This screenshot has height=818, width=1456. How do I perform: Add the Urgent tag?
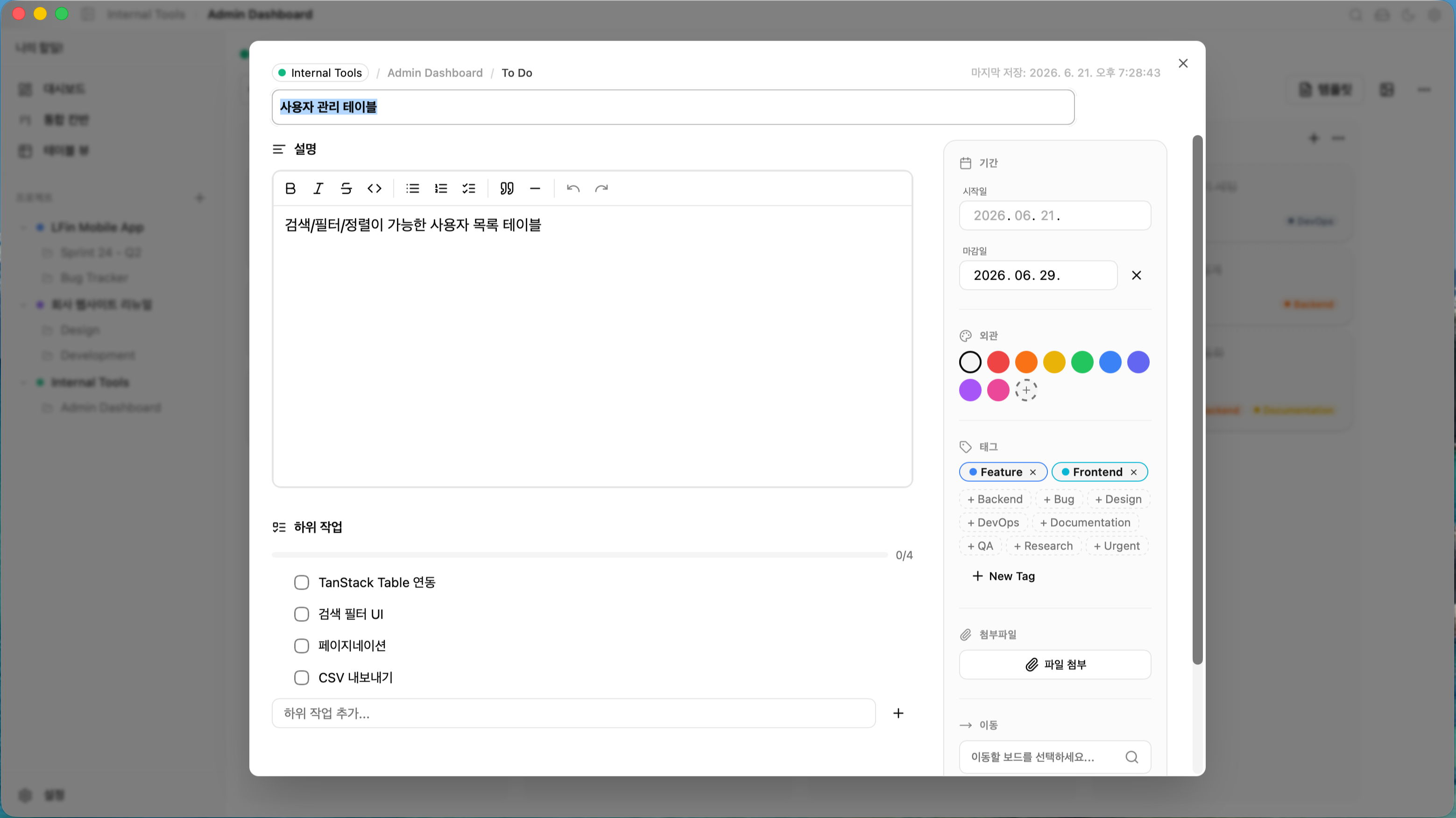click(1117, 546)
